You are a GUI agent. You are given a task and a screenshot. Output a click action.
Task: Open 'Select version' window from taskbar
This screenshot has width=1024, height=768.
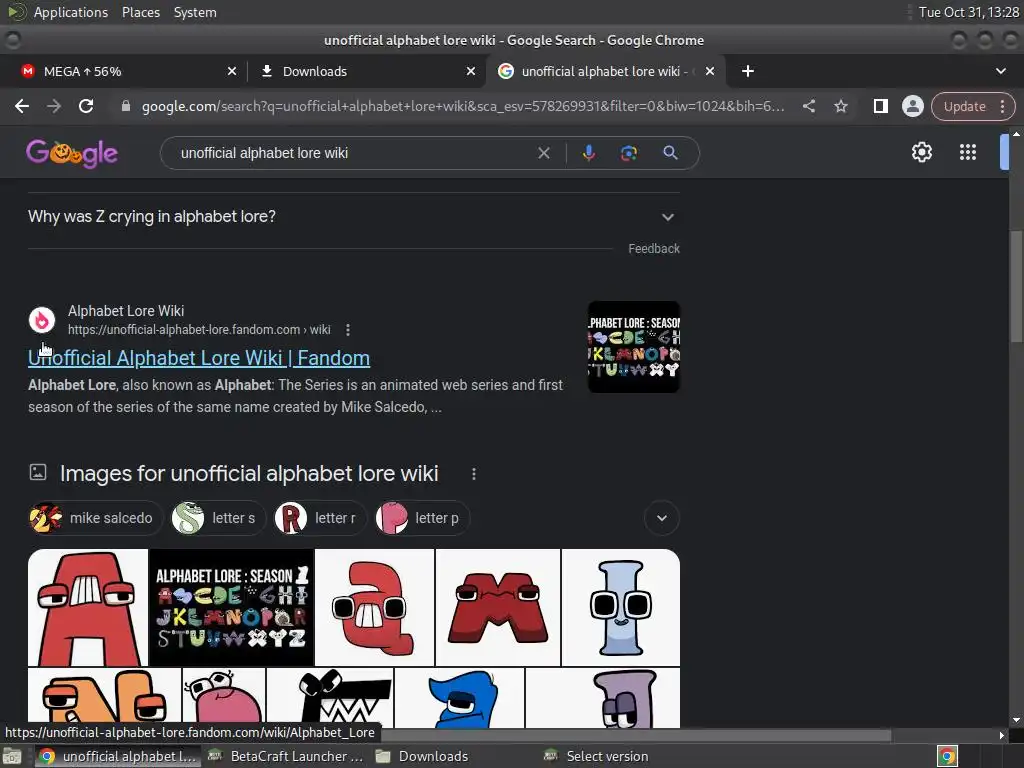(x=597, y=756)
